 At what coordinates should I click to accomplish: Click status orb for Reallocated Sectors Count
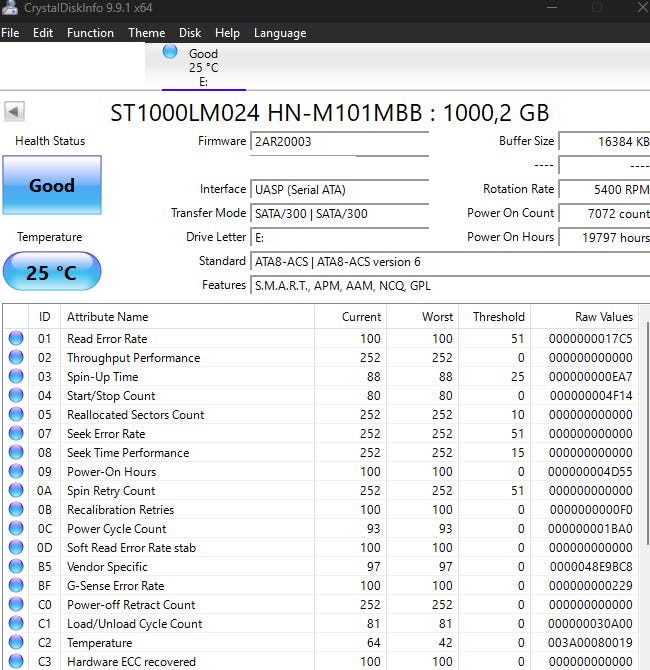pyautogui.click(x=16, y=414)
